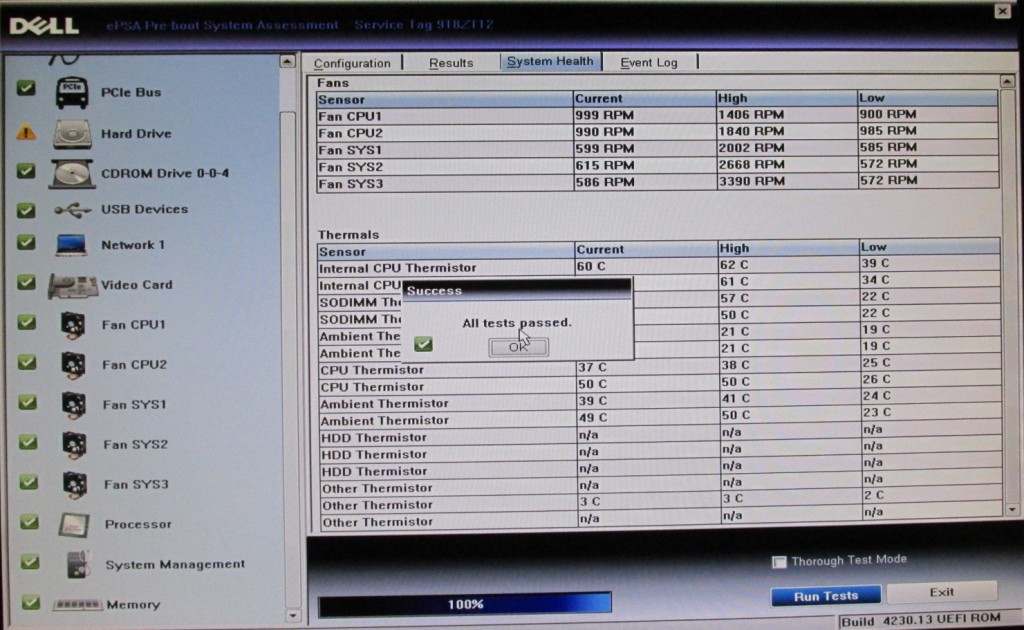Image resolution: width=1024 pixels, height=630 pixels.
Task: Click the Thermals table Low column header
Action: pyautogui.click(x=929, y=247)
